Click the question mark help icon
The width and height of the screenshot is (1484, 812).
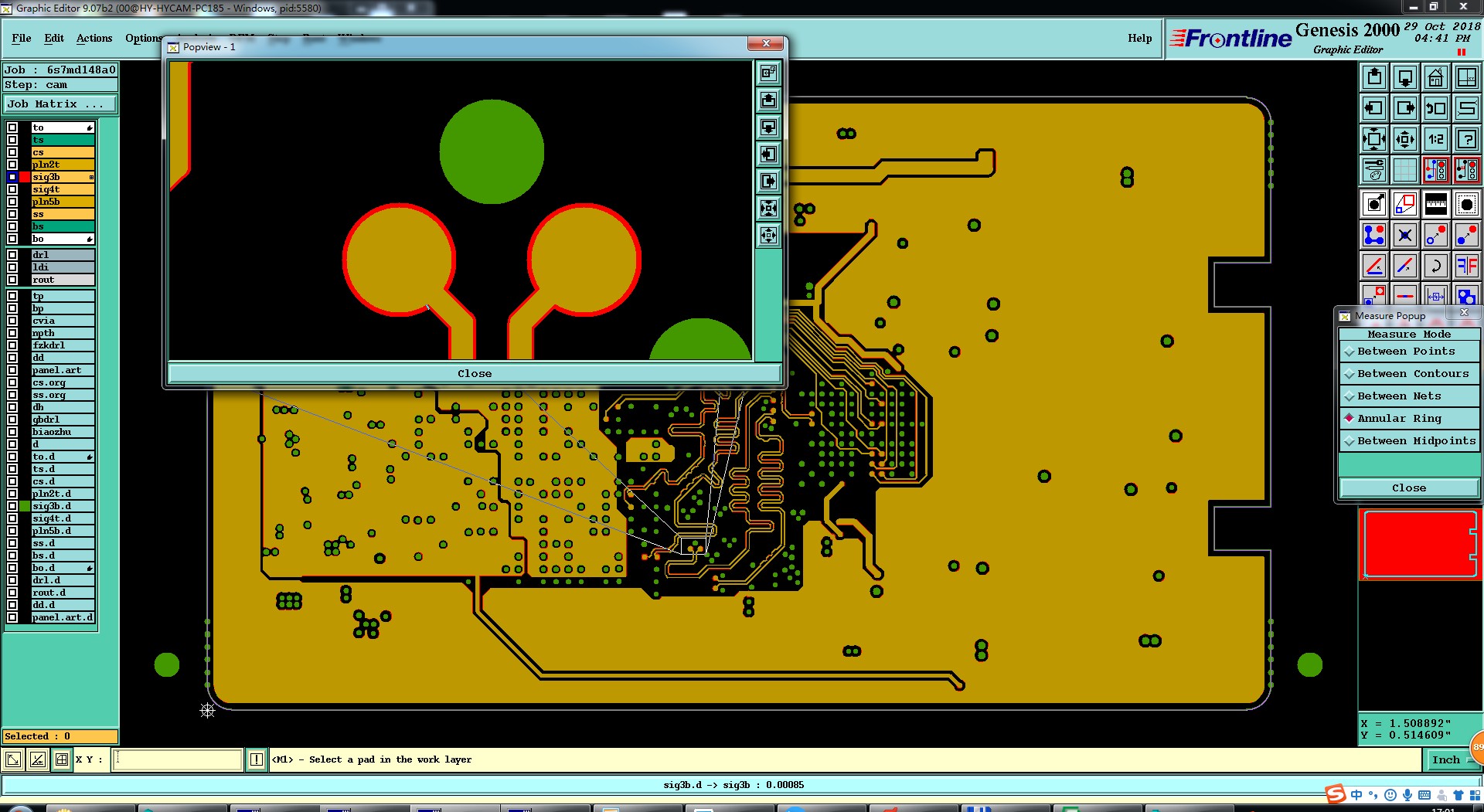(1467, 139)
